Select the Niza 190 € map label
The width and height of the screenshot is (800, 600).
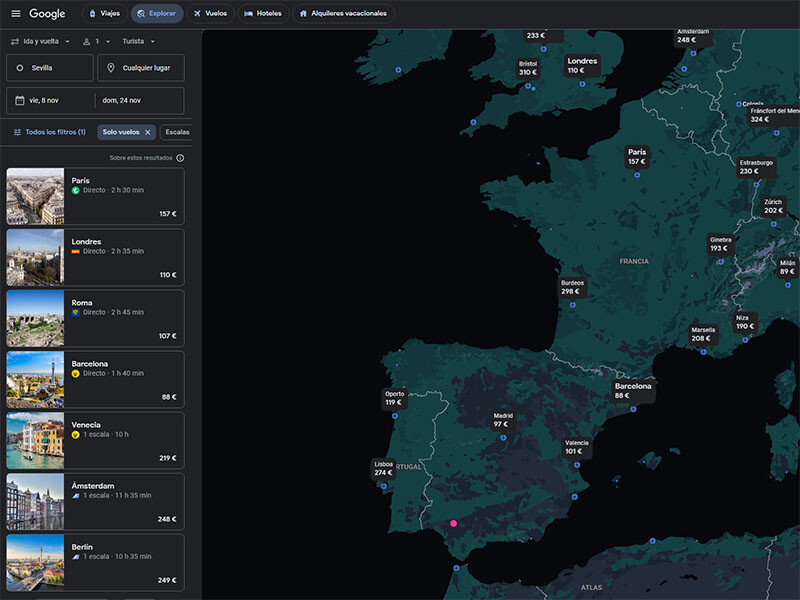pyautogui.click(x=744, y=322)
